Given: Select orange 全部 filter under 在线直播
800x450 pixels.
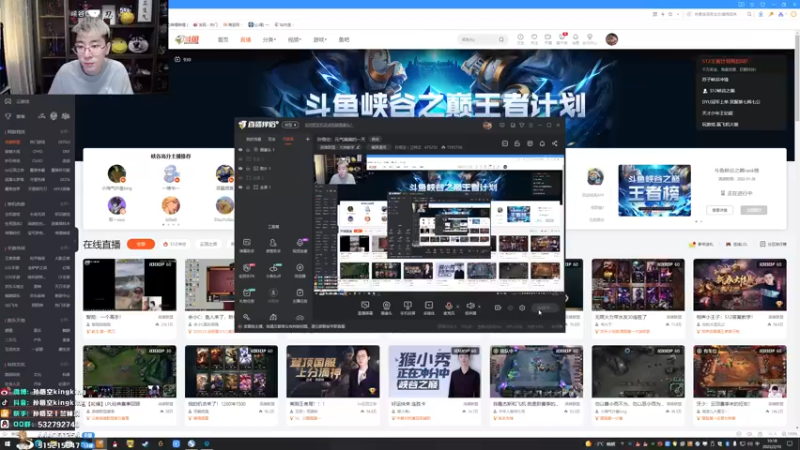Looking at the screenshot, I should (141, 244).
